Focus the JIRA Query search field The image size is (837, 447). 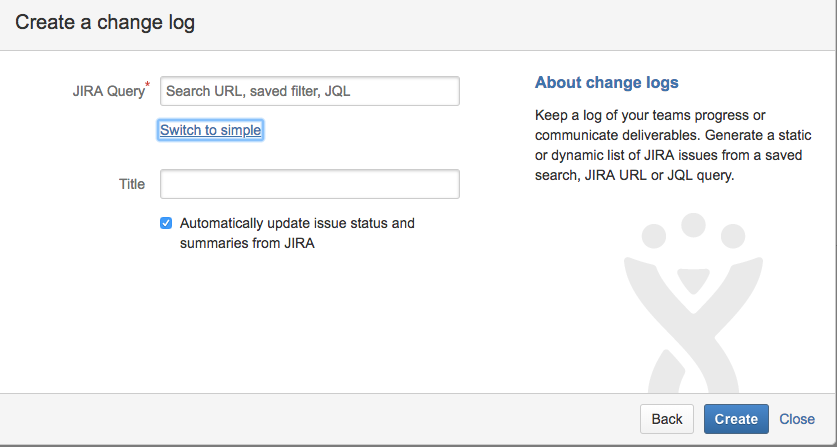pyautogui.click(x=310, y=91)
